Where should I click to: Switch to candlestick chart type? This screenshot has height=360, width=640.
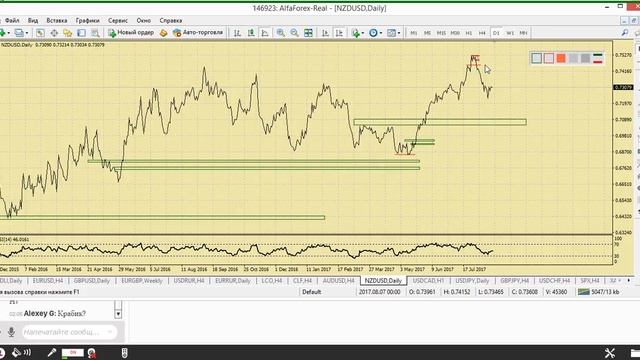coord(251,33)
